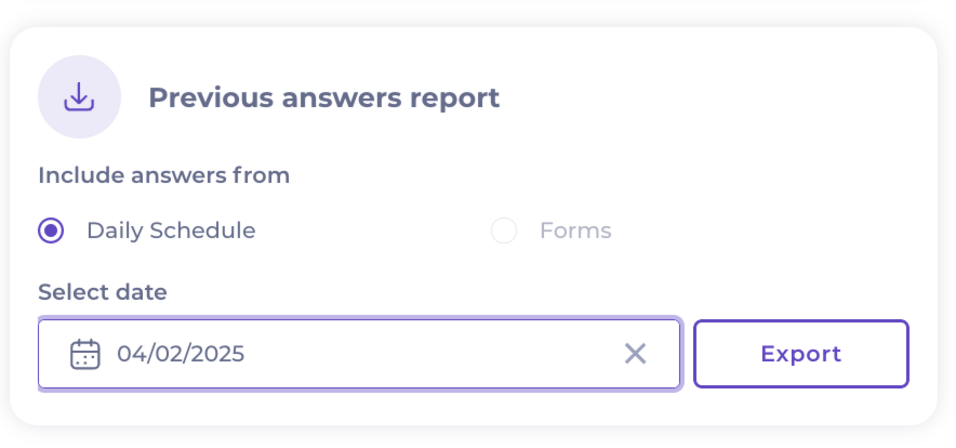Select the Daily Schedule radio button
Image resolution: width=956 pixels, height=448 pixels.
(x=51, y=231)
